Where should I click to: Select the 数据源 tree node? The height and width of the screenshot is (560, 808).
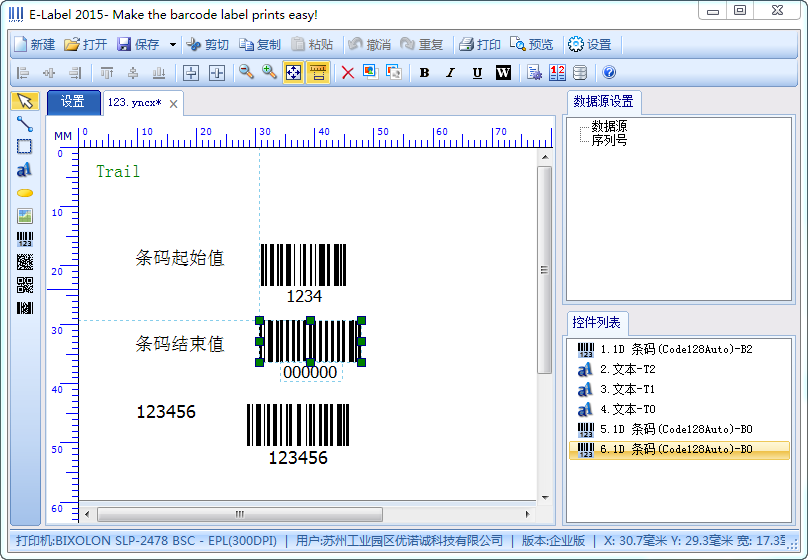609,126
